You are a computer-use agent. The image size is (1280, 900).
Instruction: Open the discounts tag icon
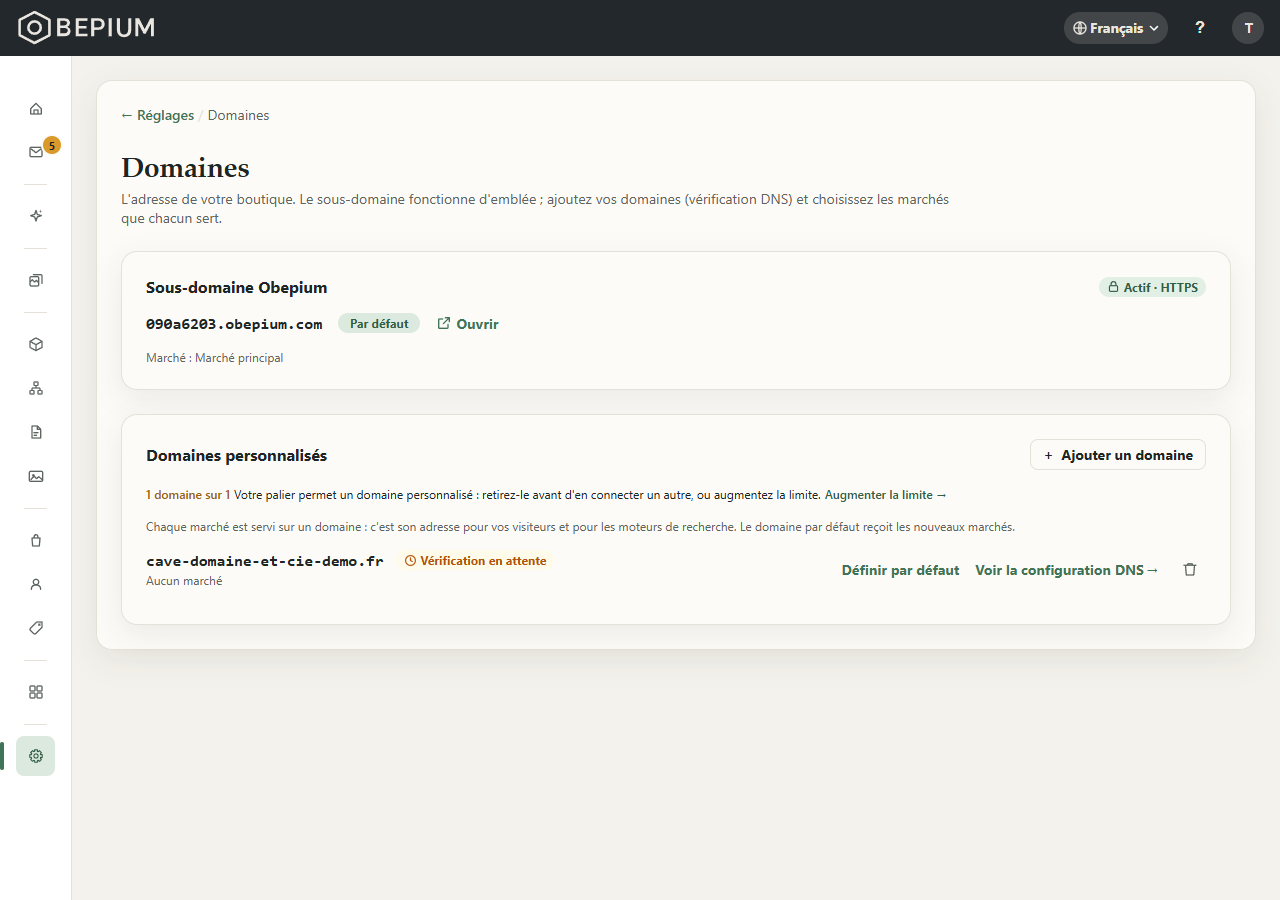tap(36, 628)
